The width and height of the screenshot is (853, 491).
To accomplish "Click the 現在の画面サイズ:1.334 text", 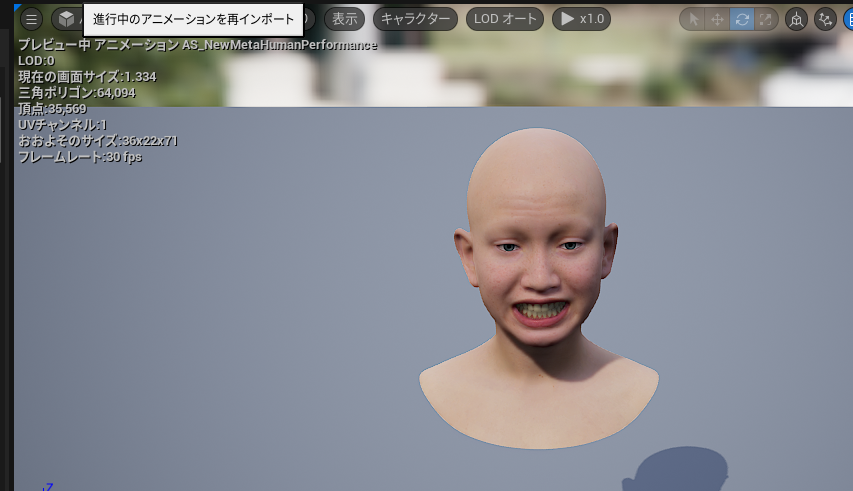I will pos(87,77).
